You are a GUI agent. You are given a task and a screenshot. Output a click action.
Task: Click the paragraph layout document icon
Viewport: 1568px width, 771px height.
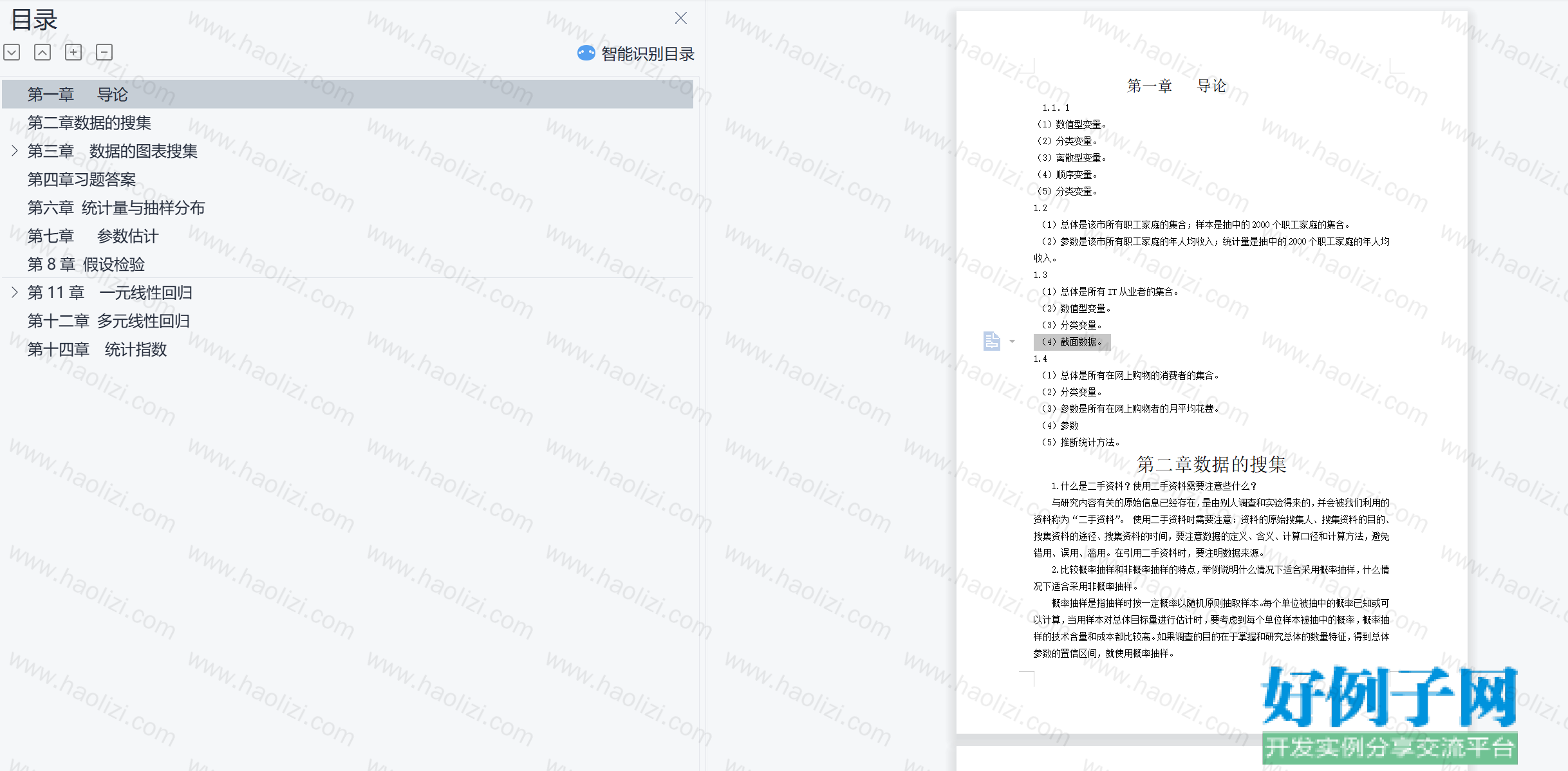coord(991,341)
